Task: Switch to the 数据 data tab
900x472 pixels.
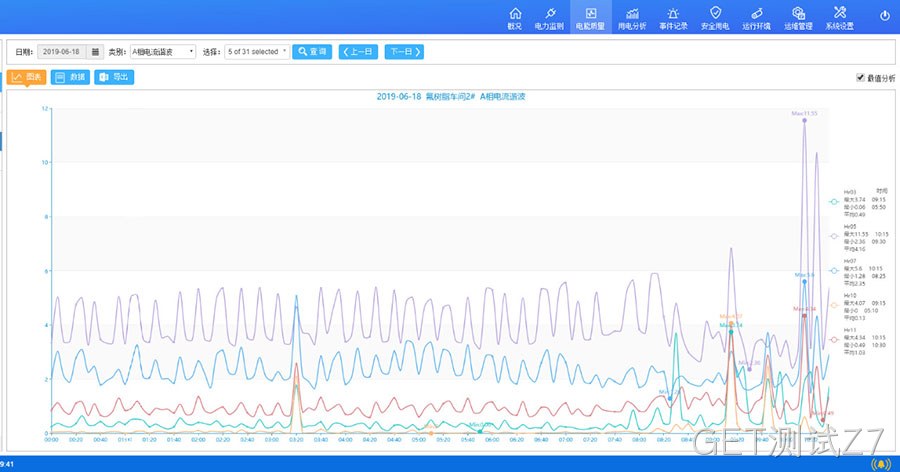Action: pos(70,77)
